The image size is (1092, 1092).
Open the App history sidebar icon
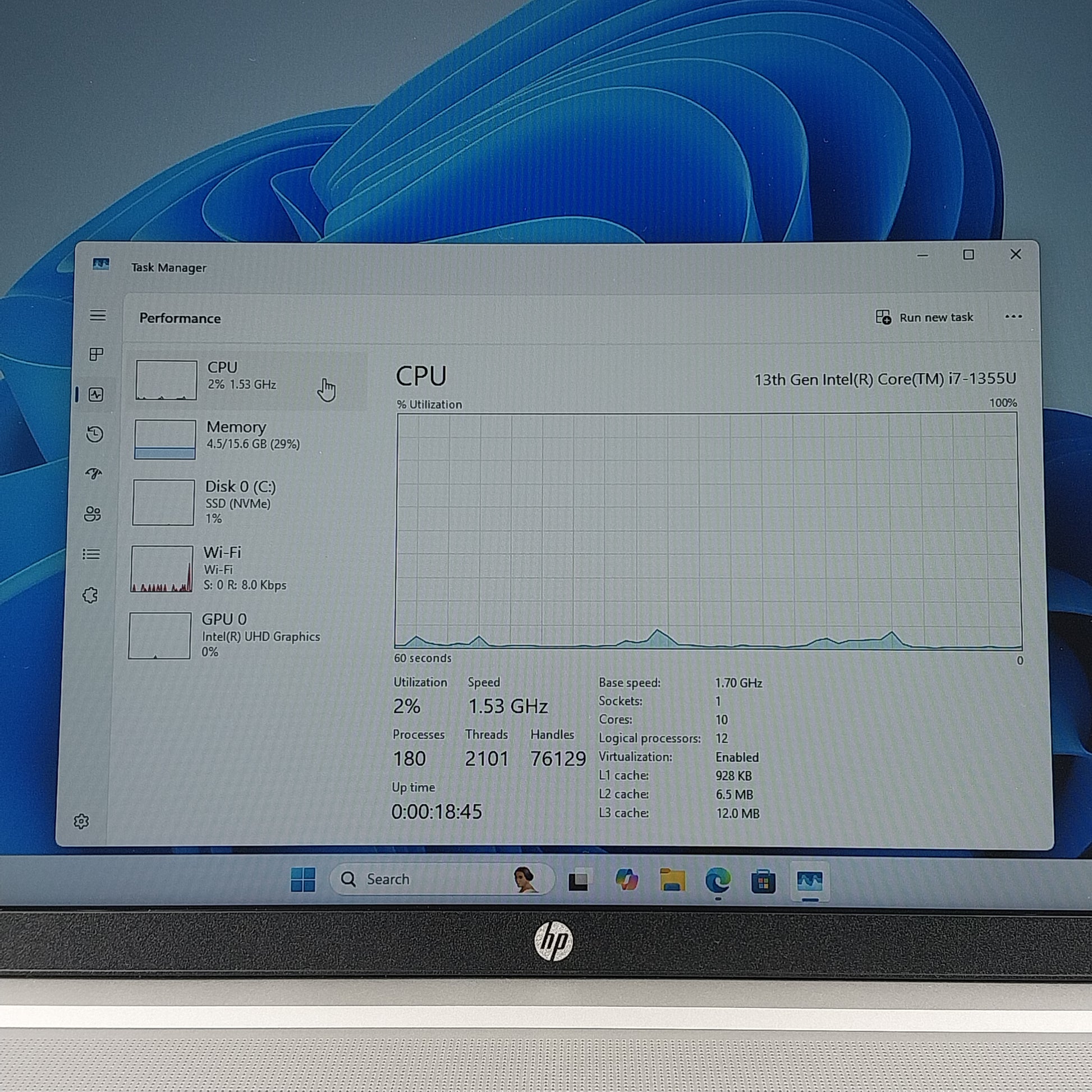tap(95, 434)
